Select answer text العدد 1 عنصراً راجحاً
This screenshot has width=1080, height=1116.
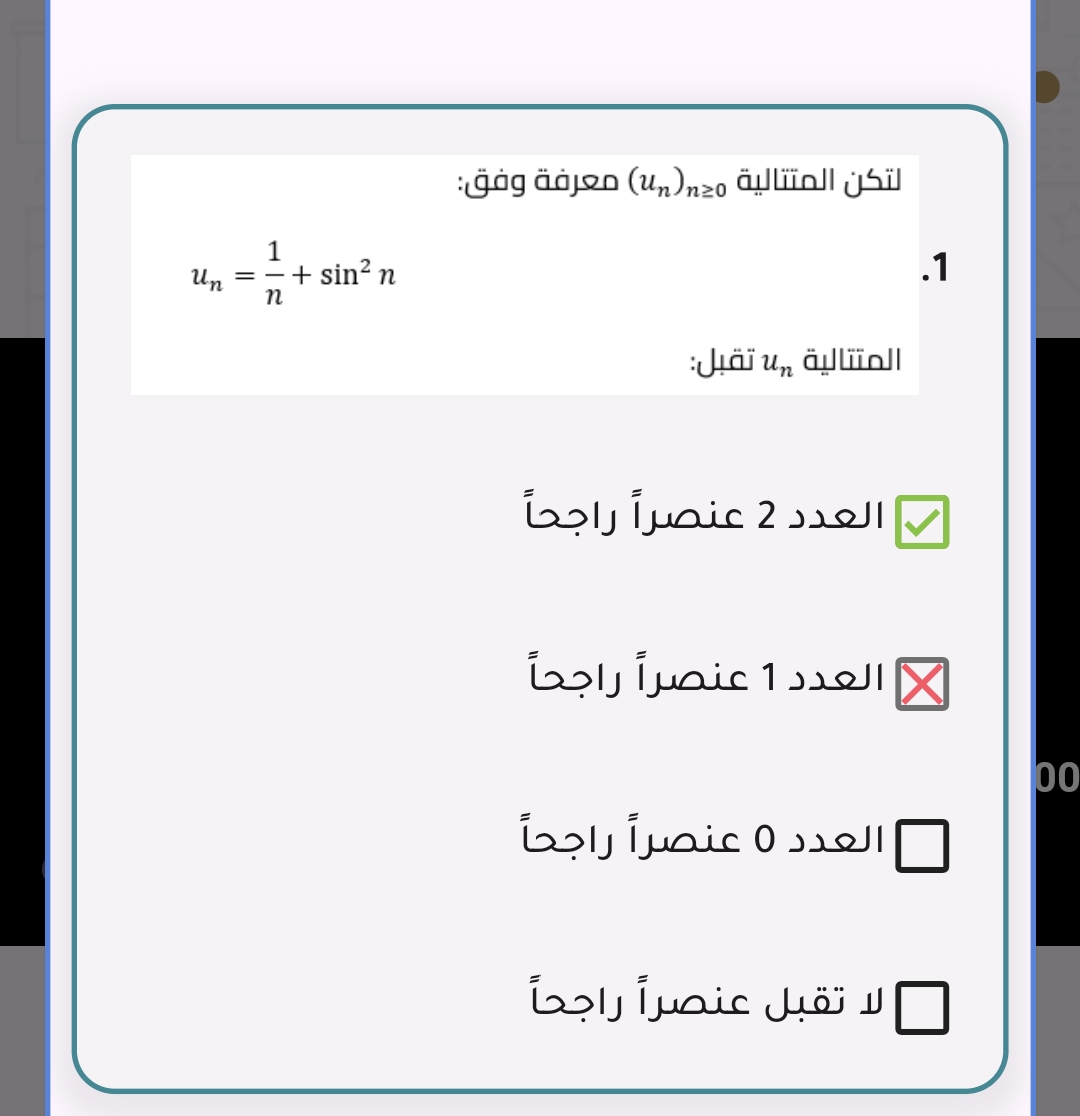[x=706, y=679]
